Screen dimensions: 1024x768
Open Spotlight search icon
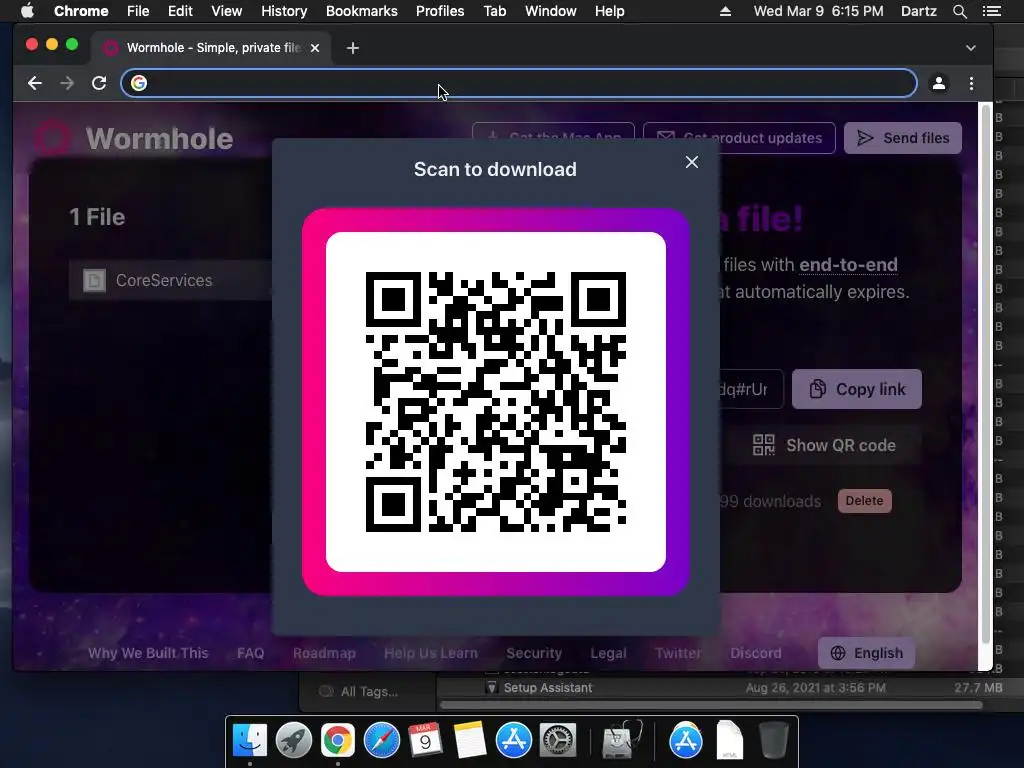pos(959,11)
